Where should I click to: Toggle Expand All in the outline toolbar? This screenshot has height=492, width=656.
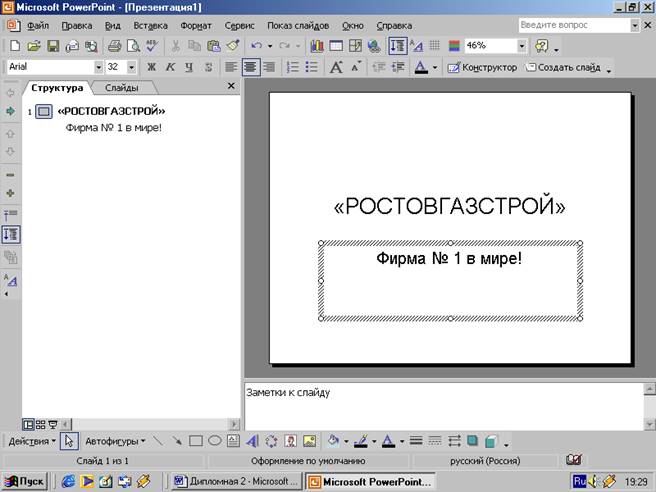[x=10, y=234]
